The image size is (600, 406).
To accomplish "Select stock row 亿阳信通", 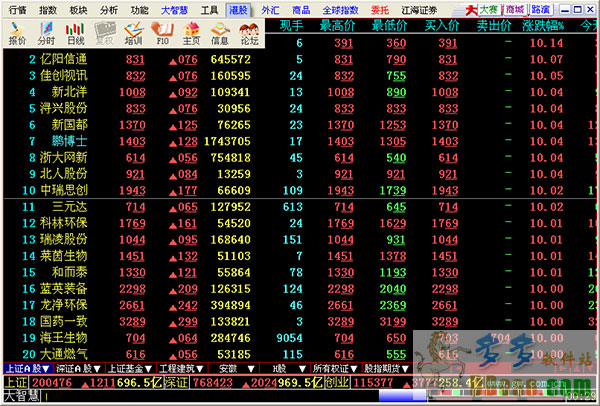I will click(302, 59).
